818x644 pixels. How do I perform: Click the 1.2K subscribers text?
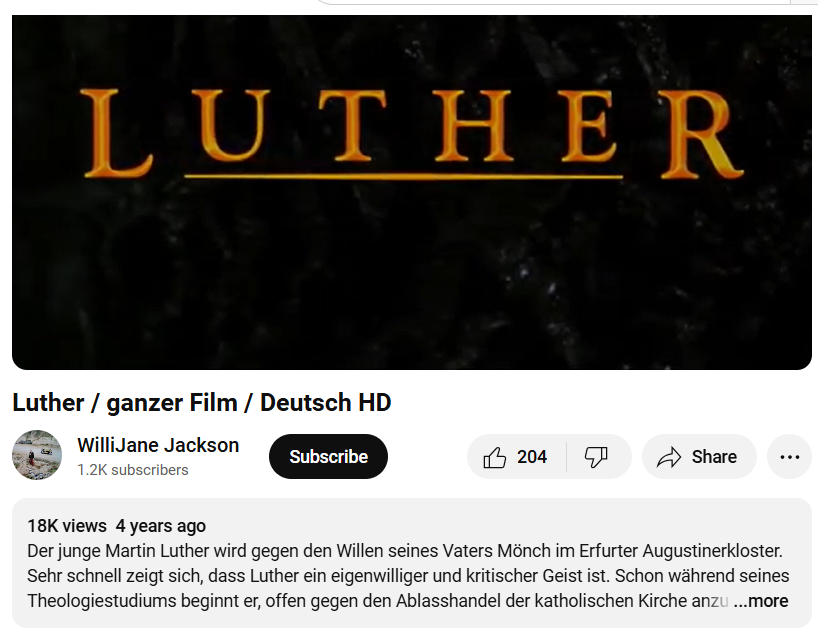pos(133,470)
